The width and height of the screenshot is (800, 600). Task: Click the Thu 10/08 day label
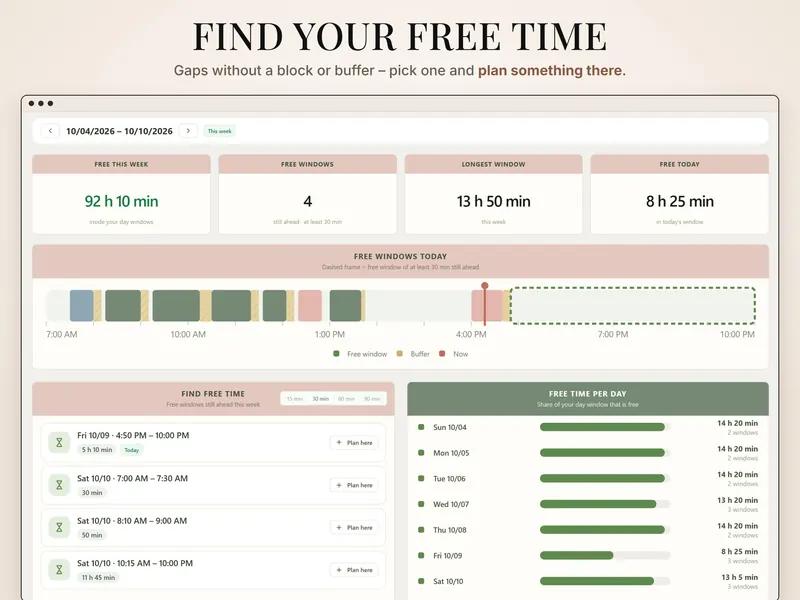[x=449, y=530]
